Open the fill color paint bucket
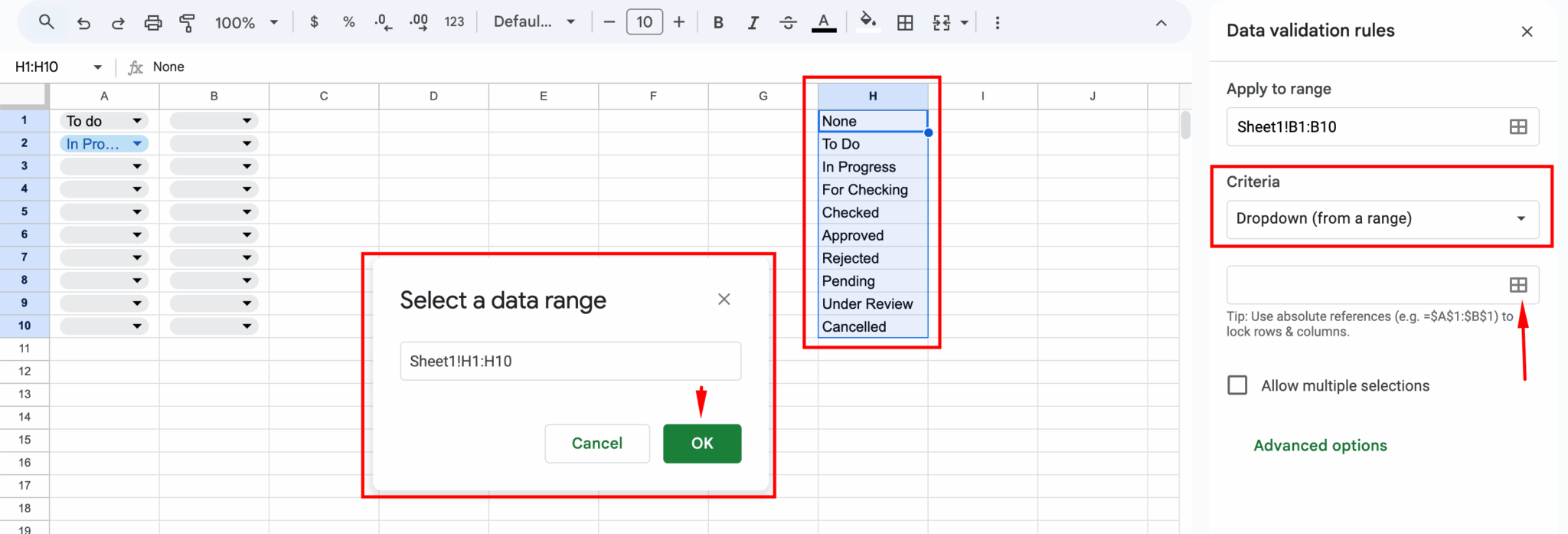 click(x=867, y=21)
